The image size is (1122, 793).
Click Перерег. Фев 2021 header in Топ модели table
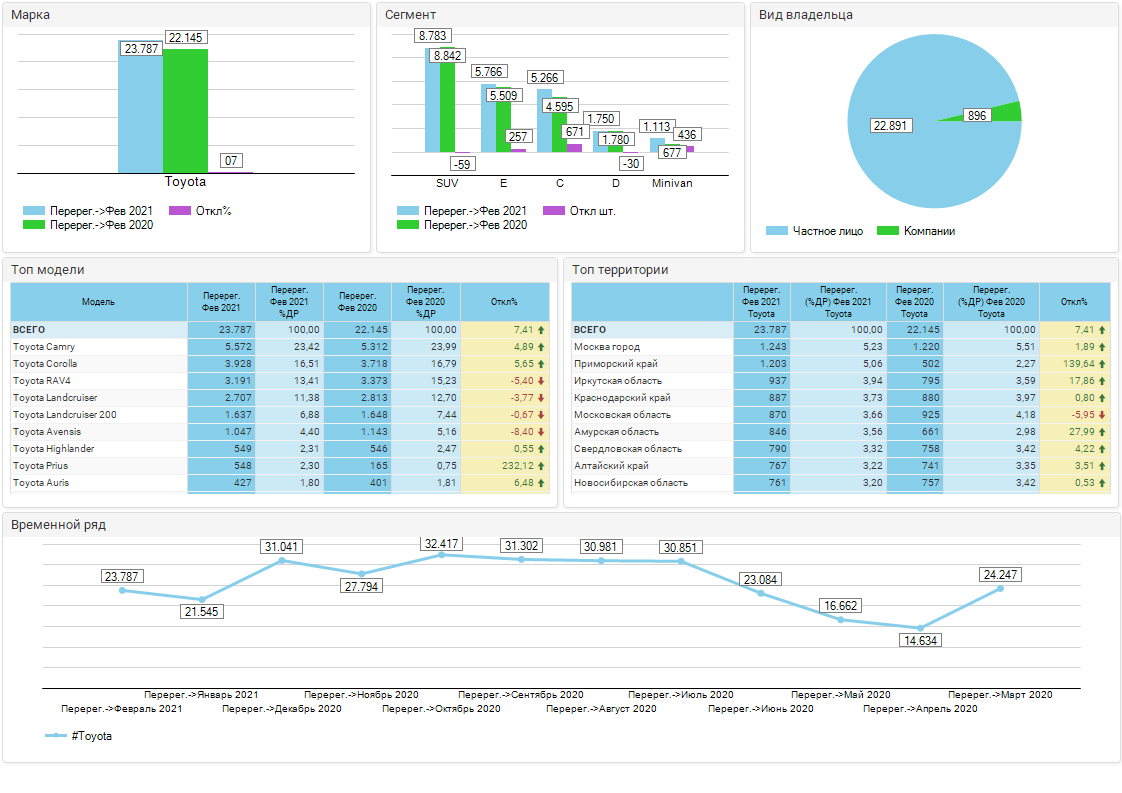click(221, 302)
